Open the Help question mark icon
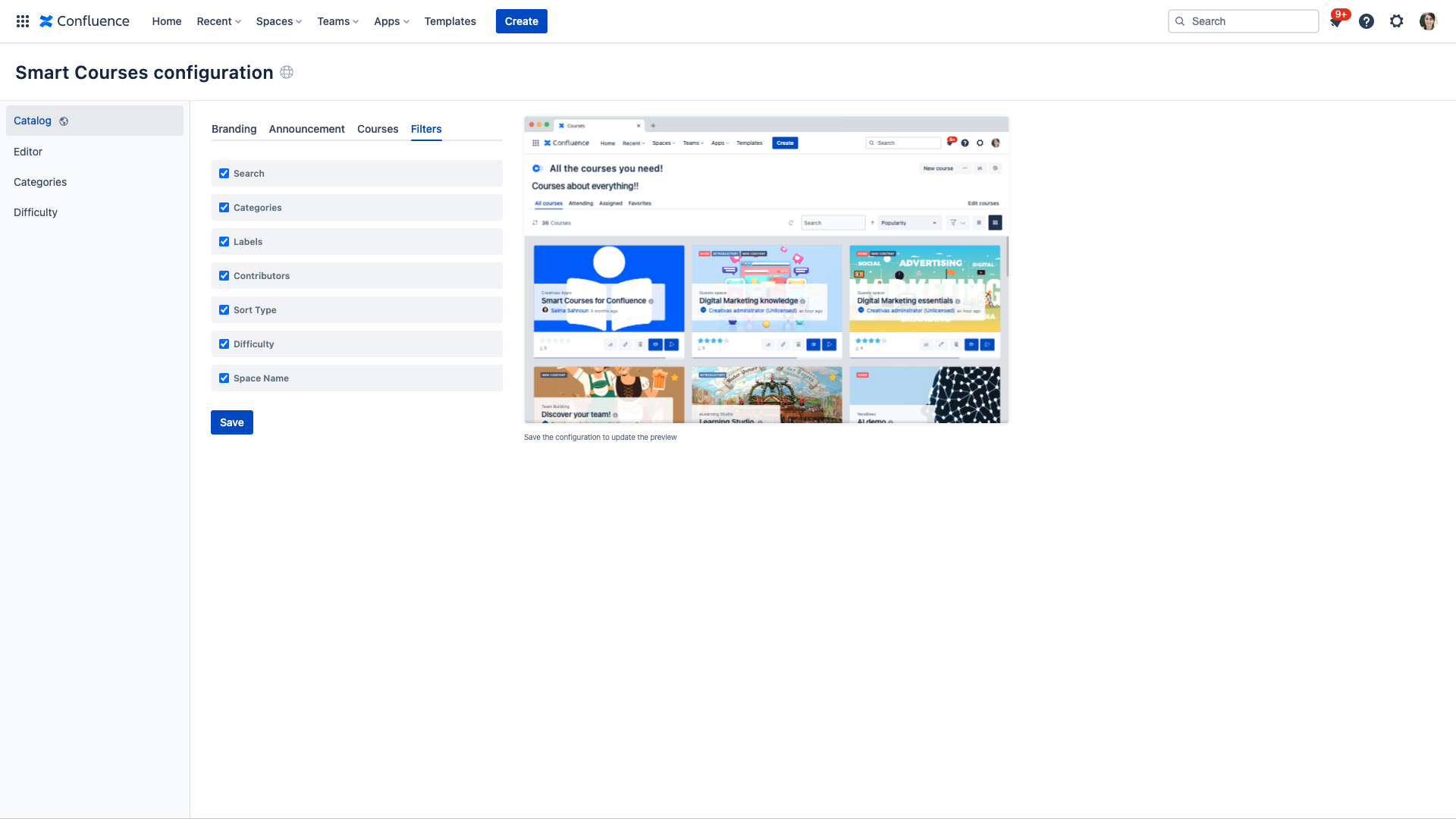The image size is (1456, 819). 1367,21
